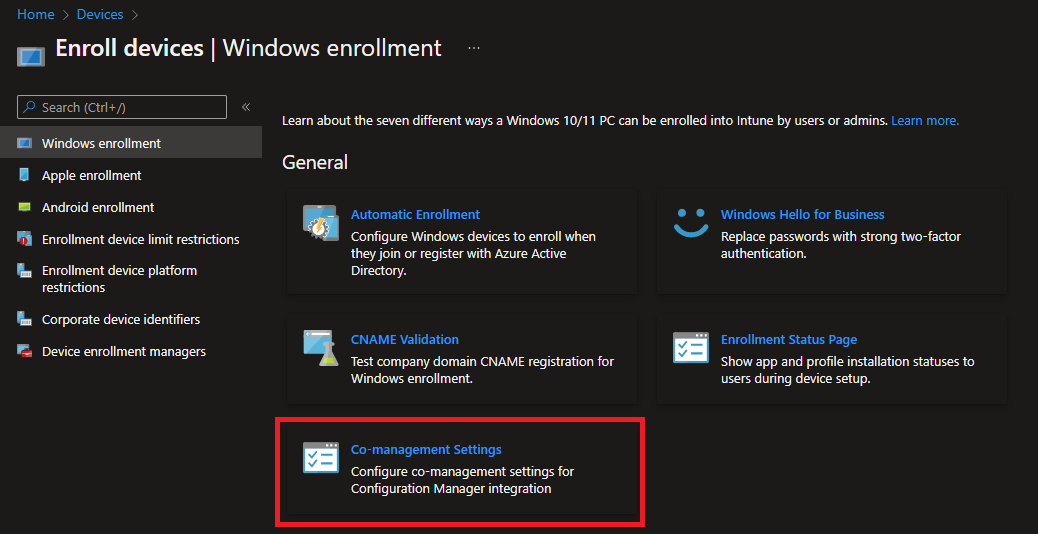Click the Enrollment device platform restrictions icon
This screenshot has width=1038, height=534.
[24, 271]
